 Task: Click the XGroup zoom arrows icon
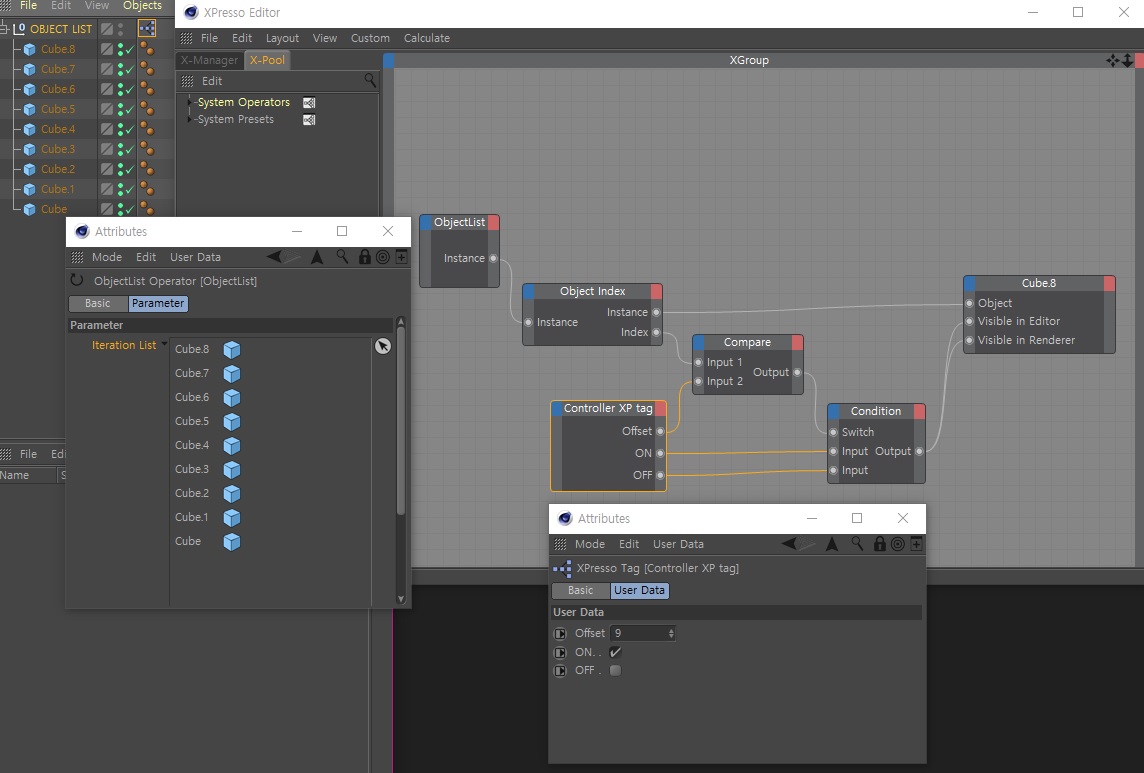tap(1127, 60)
